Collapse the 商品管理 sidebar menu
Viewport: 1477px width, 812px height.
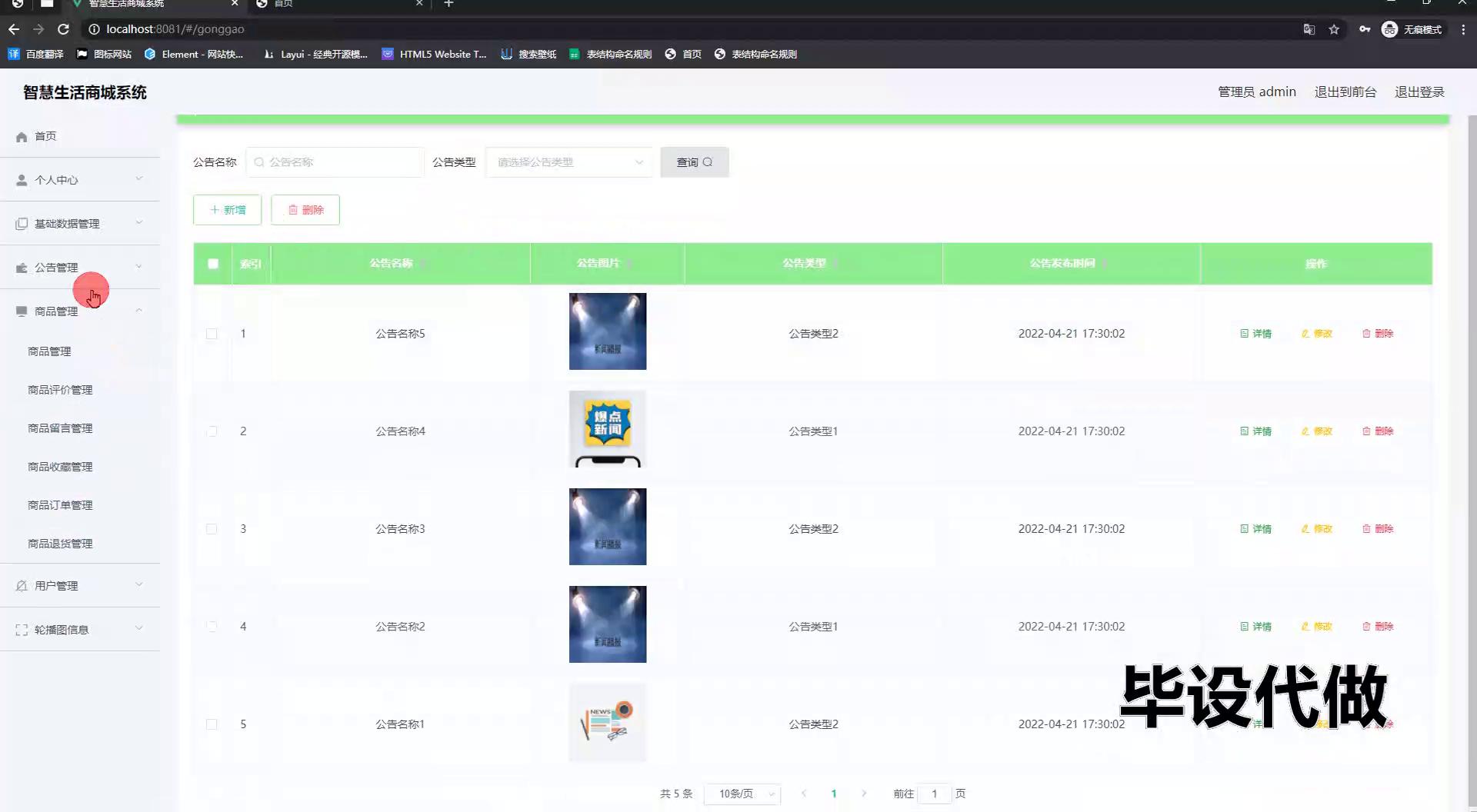pos(80,311)
